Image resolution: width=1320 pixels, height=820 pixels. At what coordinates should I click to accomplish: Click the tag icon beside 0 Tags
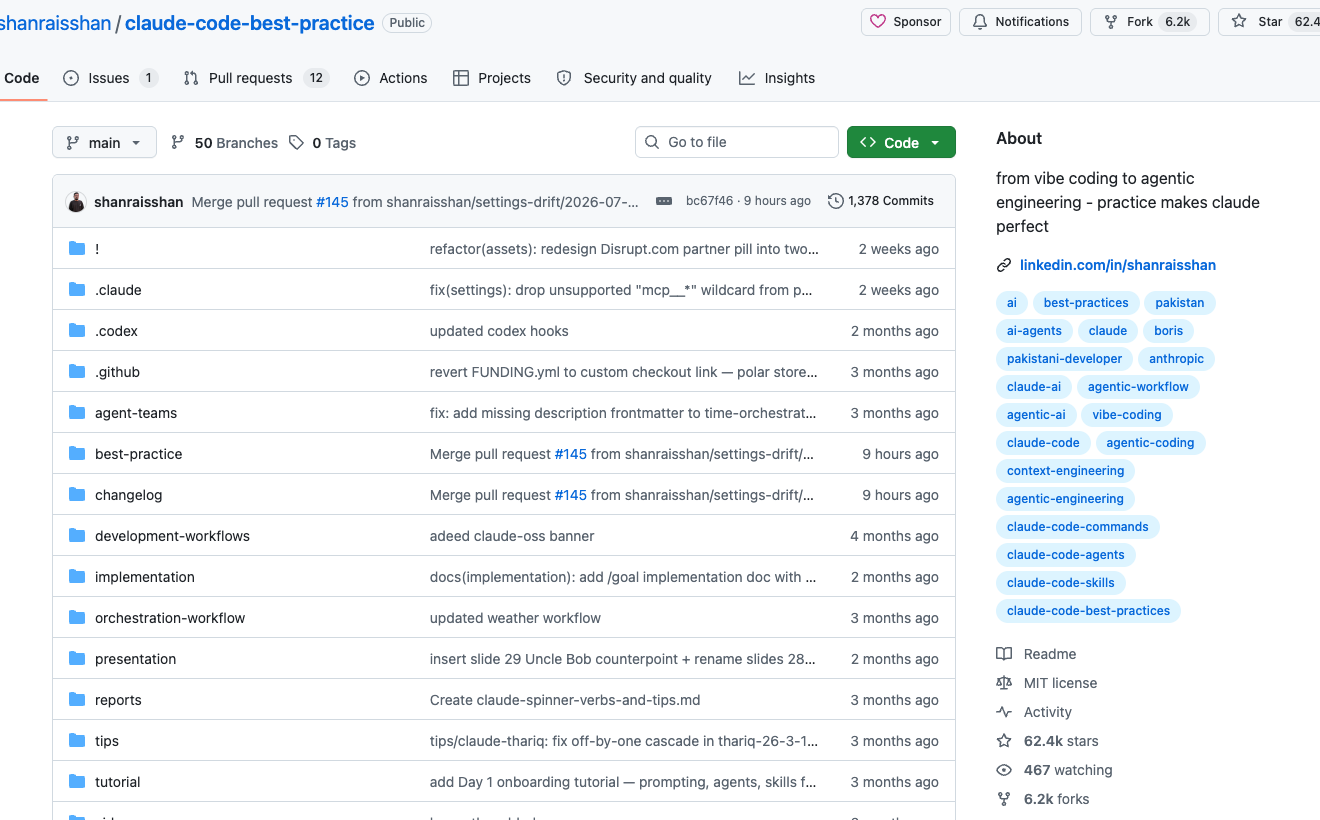[296, 143]
